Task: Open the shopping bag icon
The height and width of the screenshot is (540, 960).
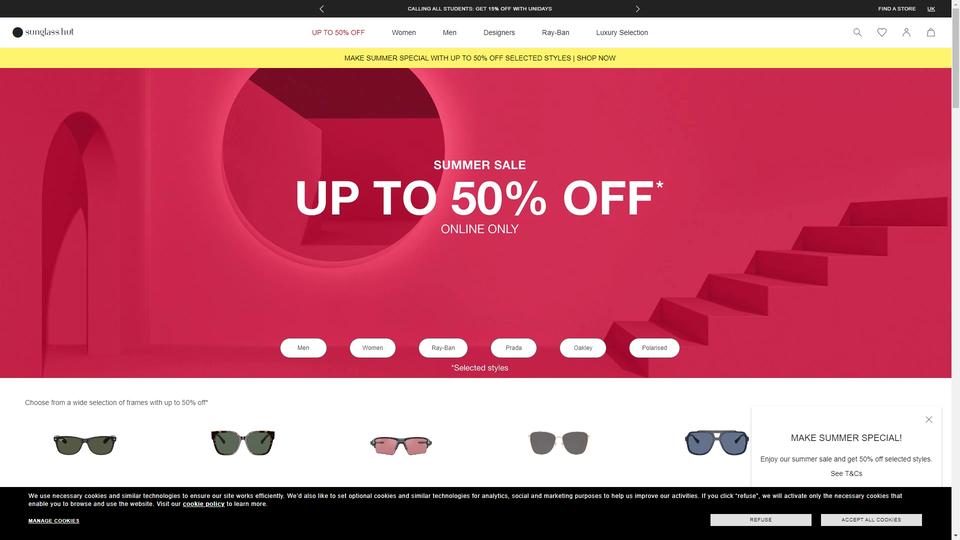Action: 931,32
